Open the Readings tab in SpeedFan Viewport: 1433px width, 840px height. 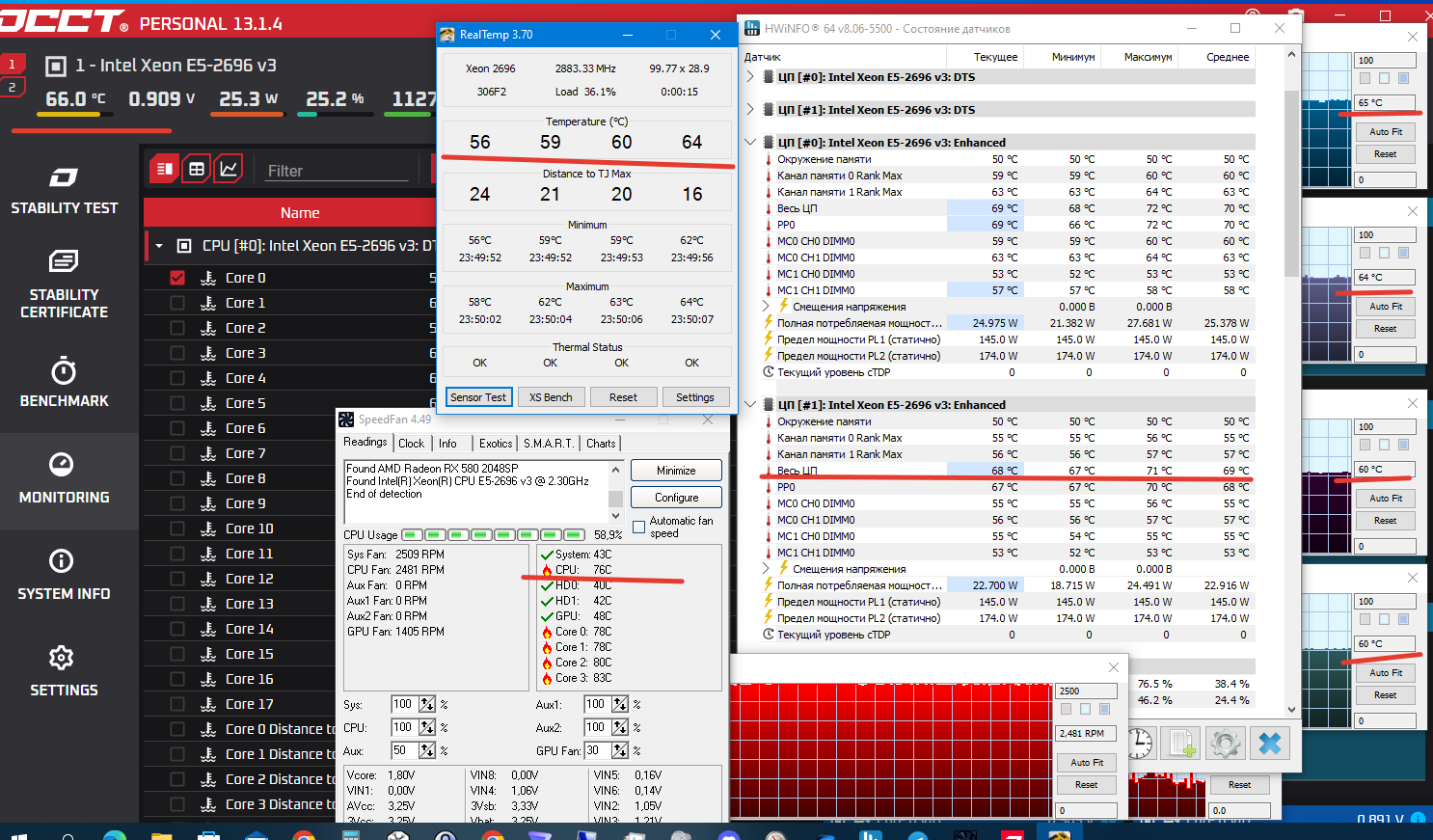point(365,442)
